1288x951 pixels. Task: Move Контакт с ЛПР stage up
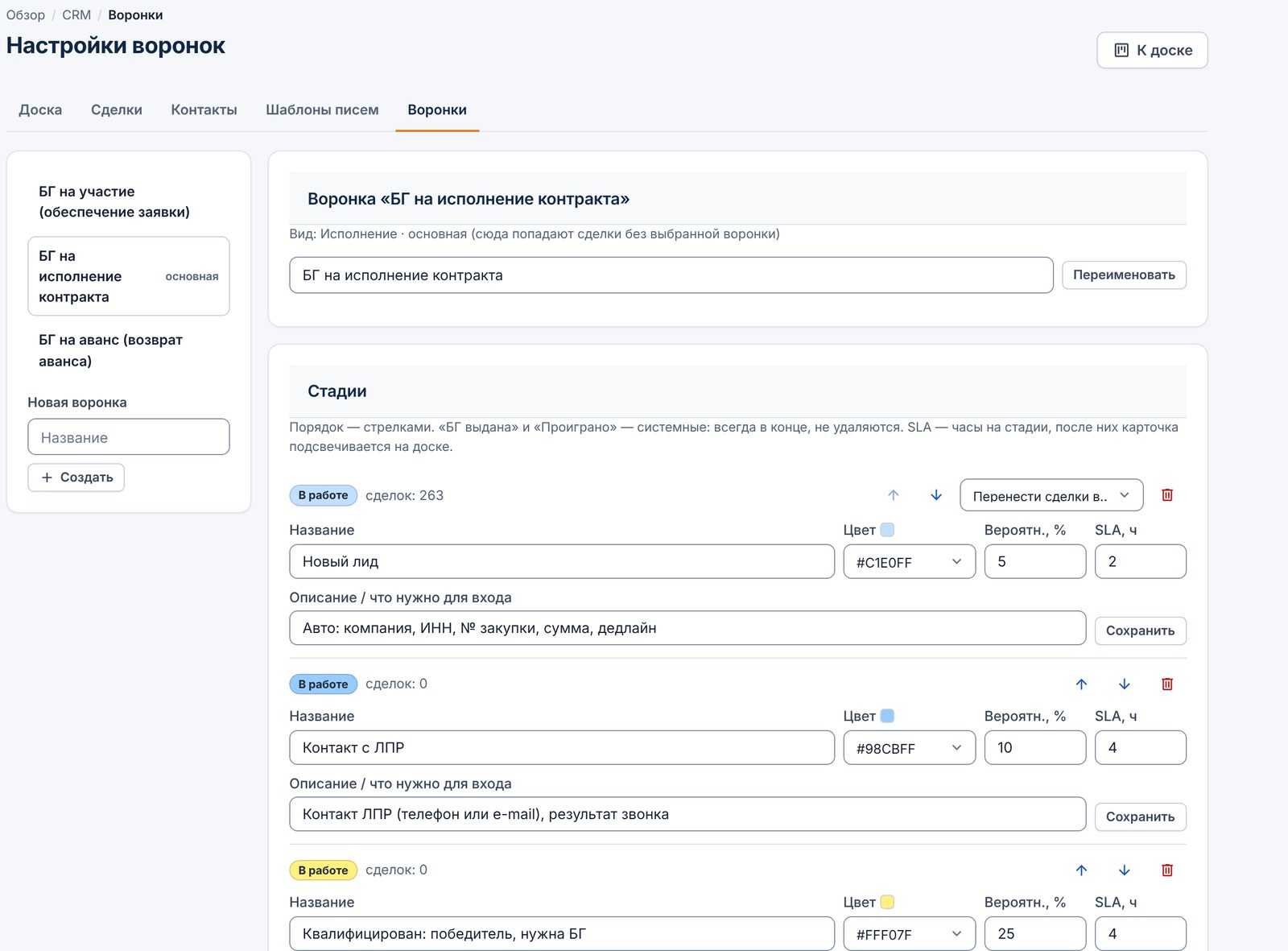coord(1081,684)
